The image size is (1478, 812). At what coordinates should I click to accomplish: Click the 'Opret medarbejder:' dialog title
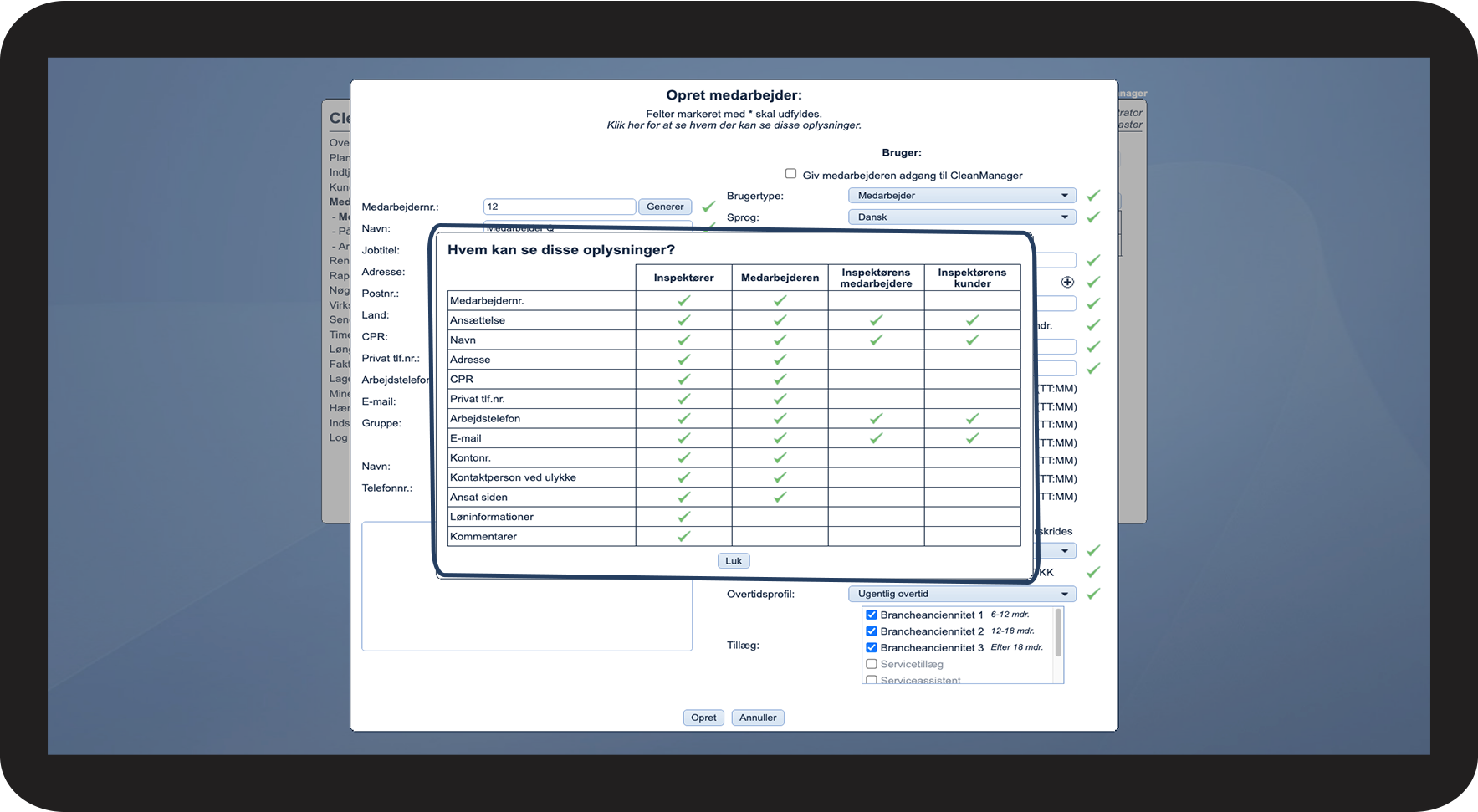click(x=734, y=95)
